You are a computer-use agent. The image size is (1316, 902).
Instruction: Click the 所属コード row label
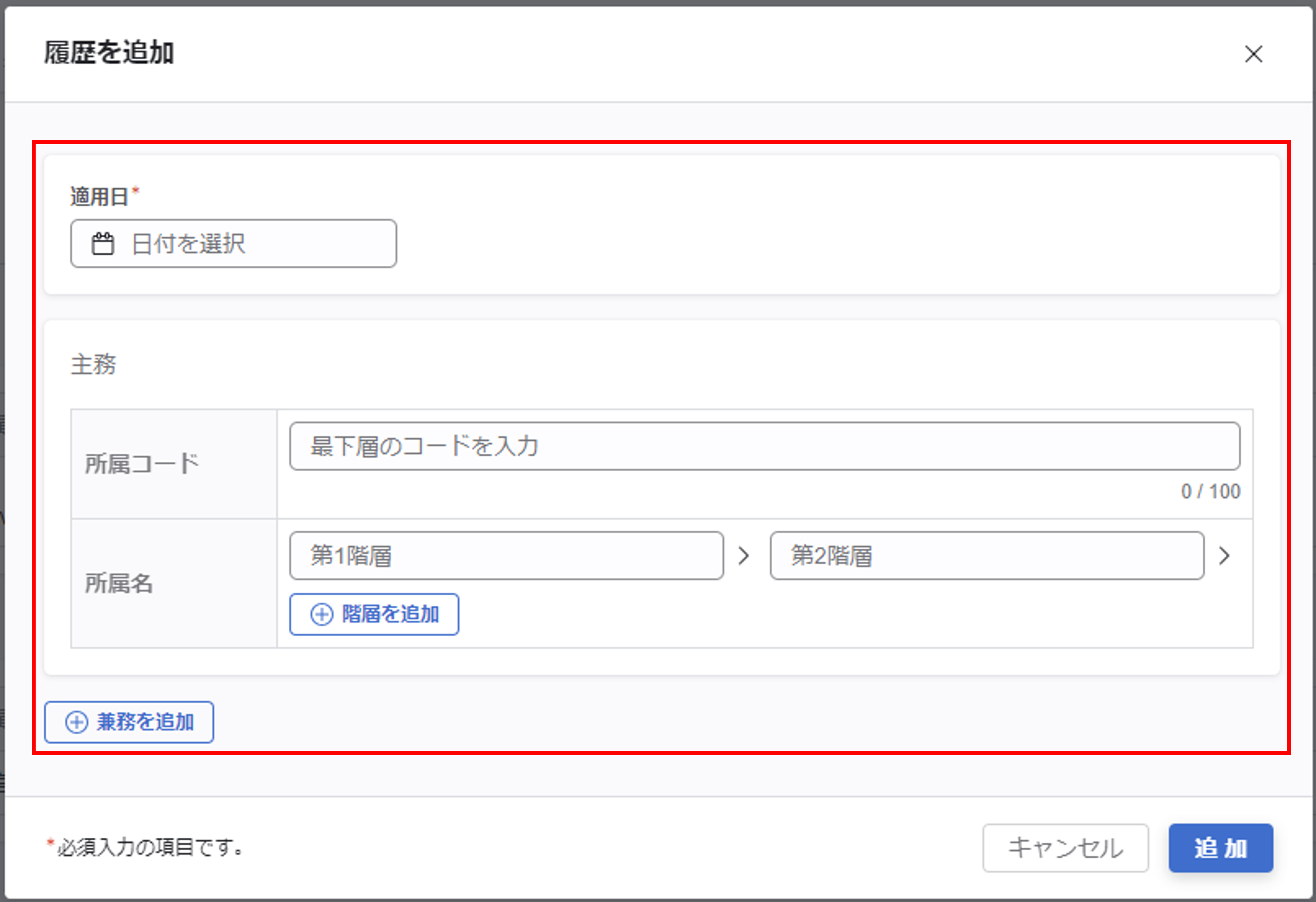pos(142,464)
